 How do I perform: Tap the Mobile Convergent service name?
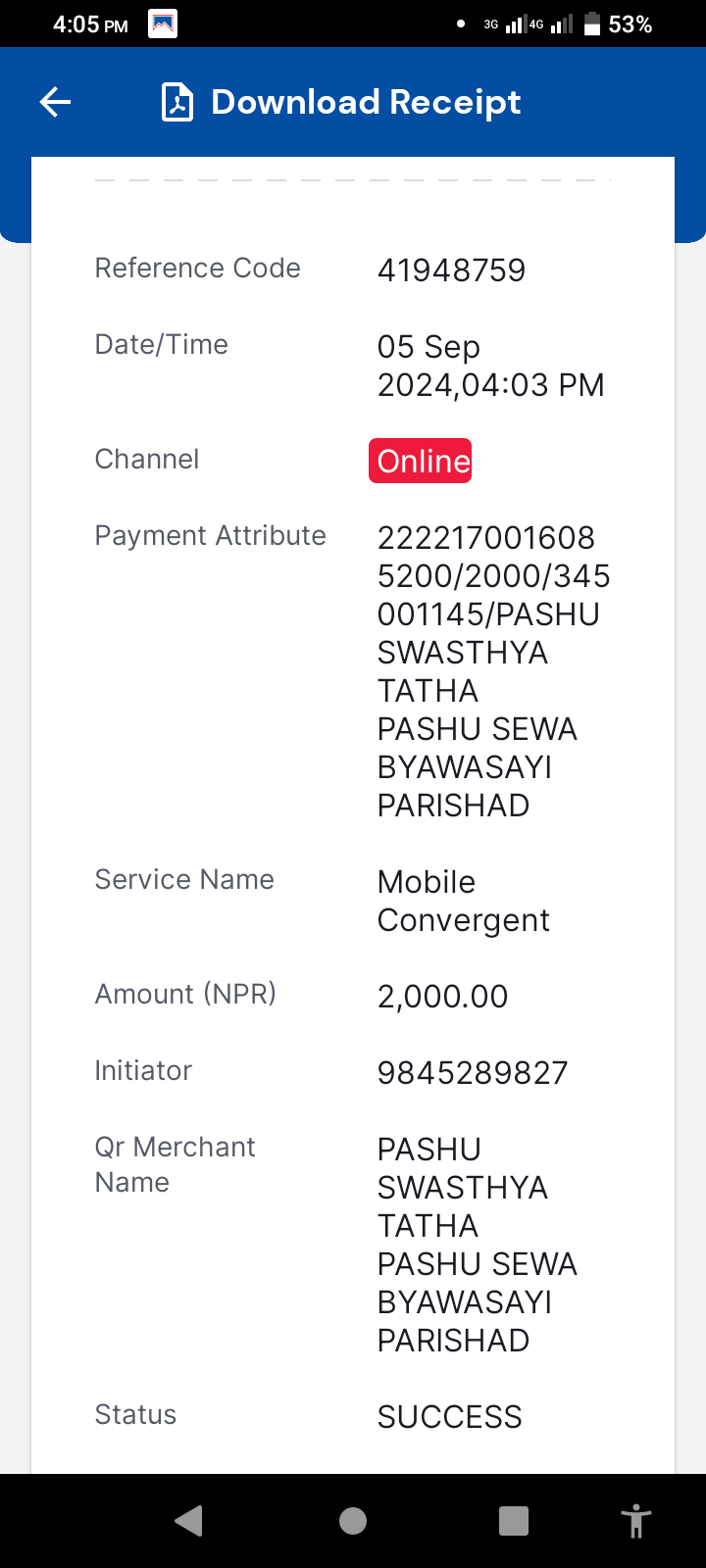464,901
